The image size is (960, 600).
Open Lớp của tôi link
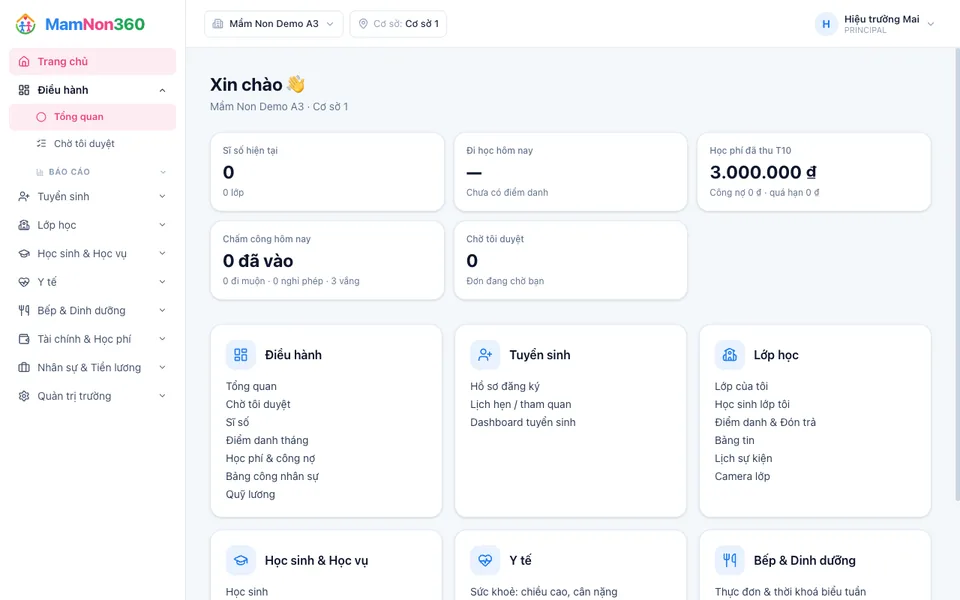click(x=741, y=386)
